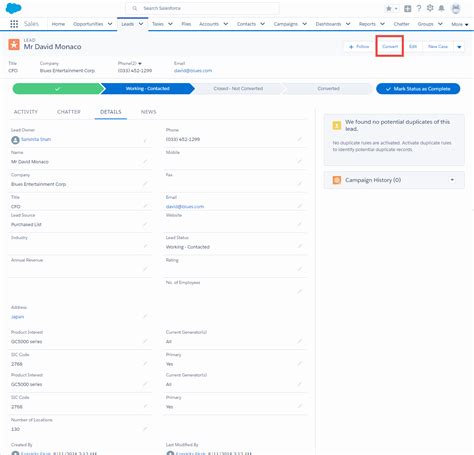474x455 pixels.
Task: Click the Fax field edit pencil
Action: 299,183
